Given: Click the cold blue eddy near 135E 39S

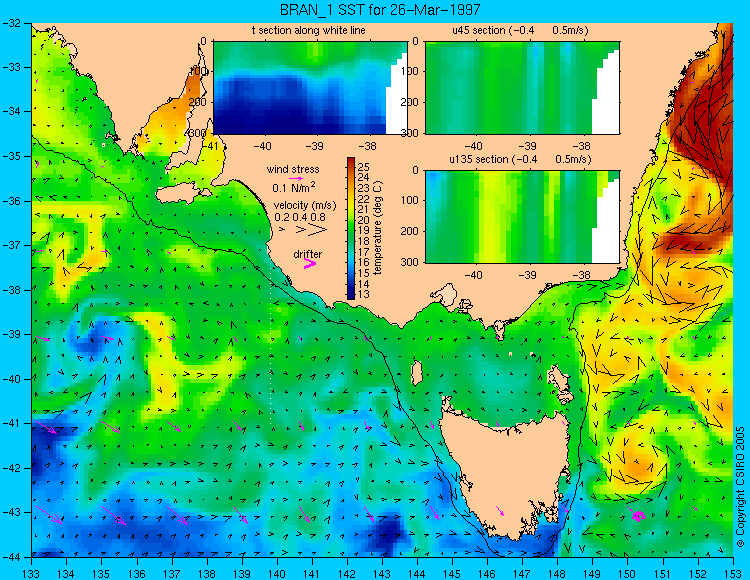Looking at the screenshot, I should [x=91, y=337].
